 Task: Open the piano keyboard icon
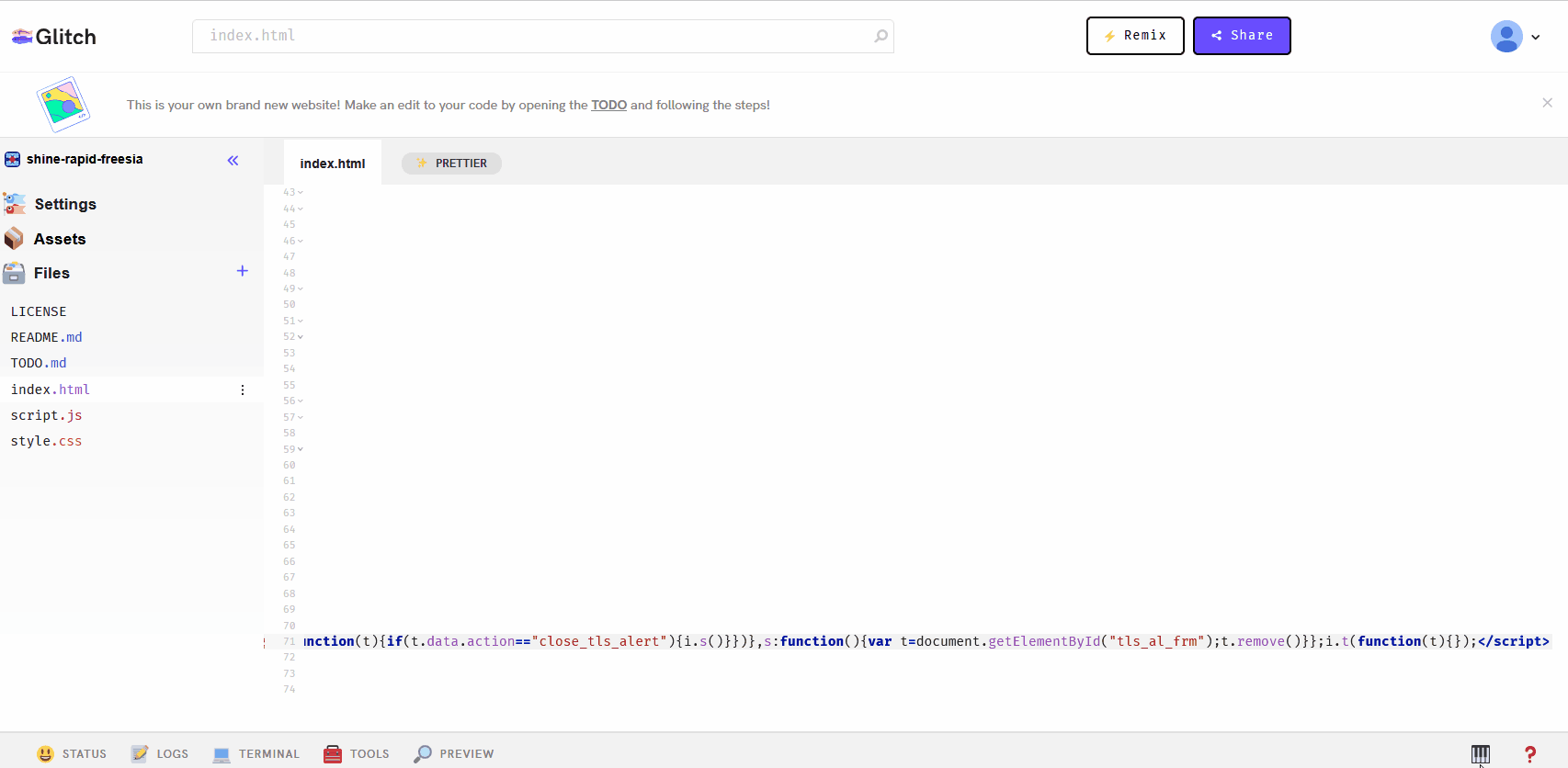(1480, 754)
